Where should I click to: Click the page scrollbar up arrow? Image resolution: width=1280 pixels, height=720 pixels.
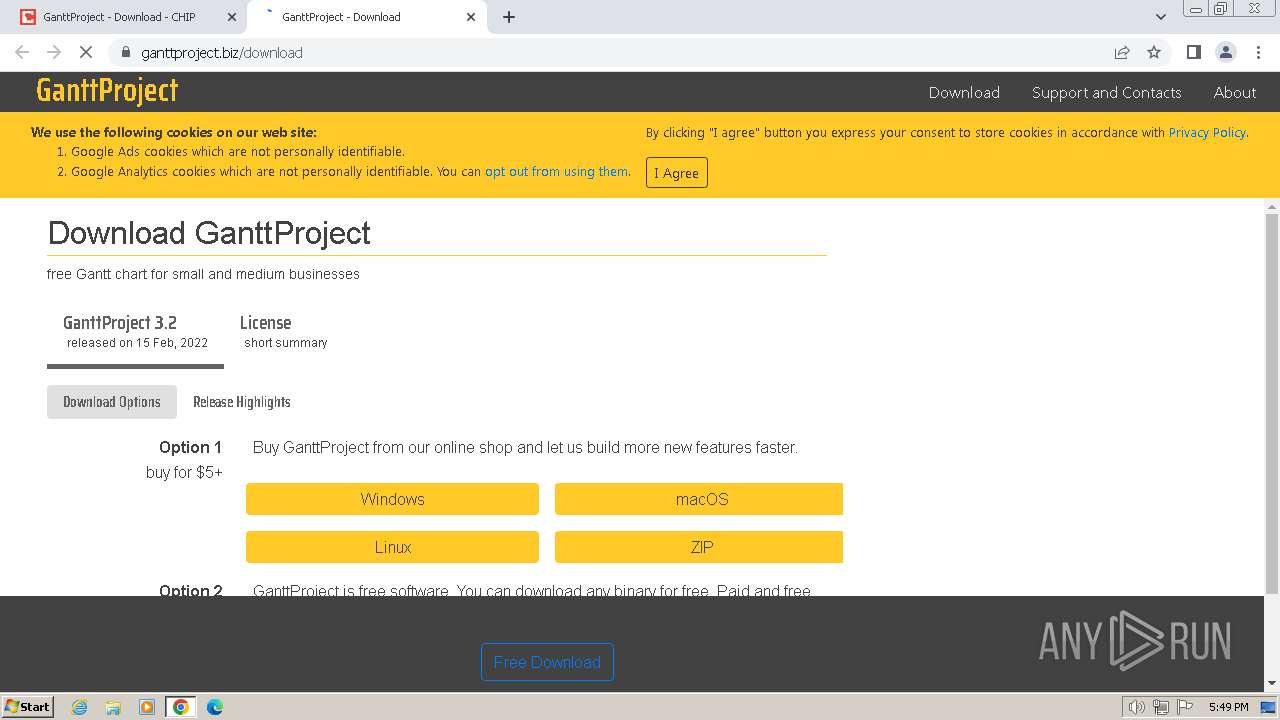pyautogui.click(x=1272, y=206)
